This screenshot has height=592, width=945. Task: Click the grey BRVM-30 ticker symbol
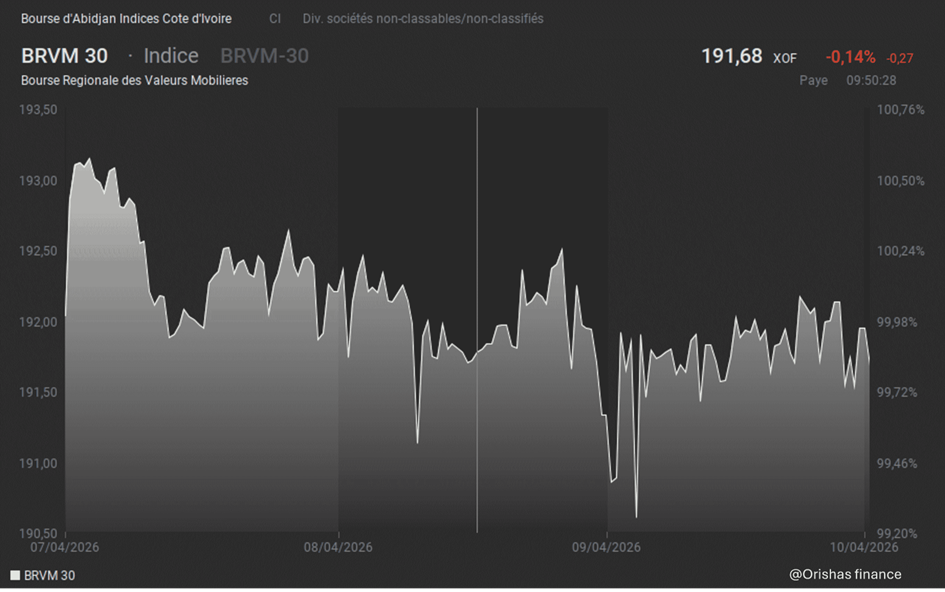click(264, 56)
